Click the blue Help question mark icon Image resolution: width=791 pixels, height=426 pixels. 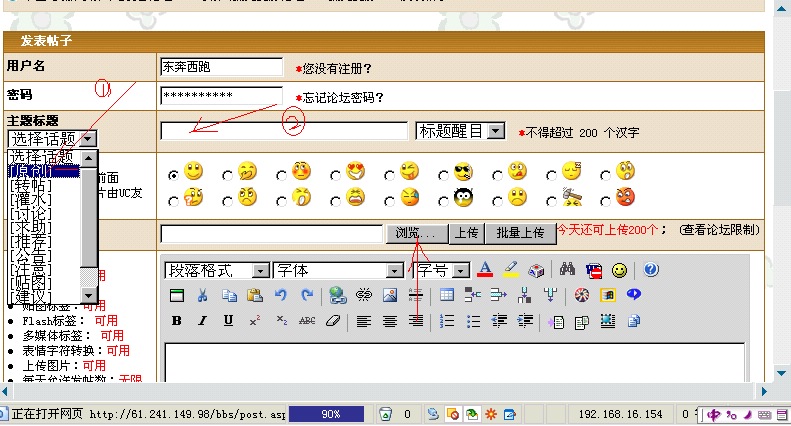pos(651,270)
